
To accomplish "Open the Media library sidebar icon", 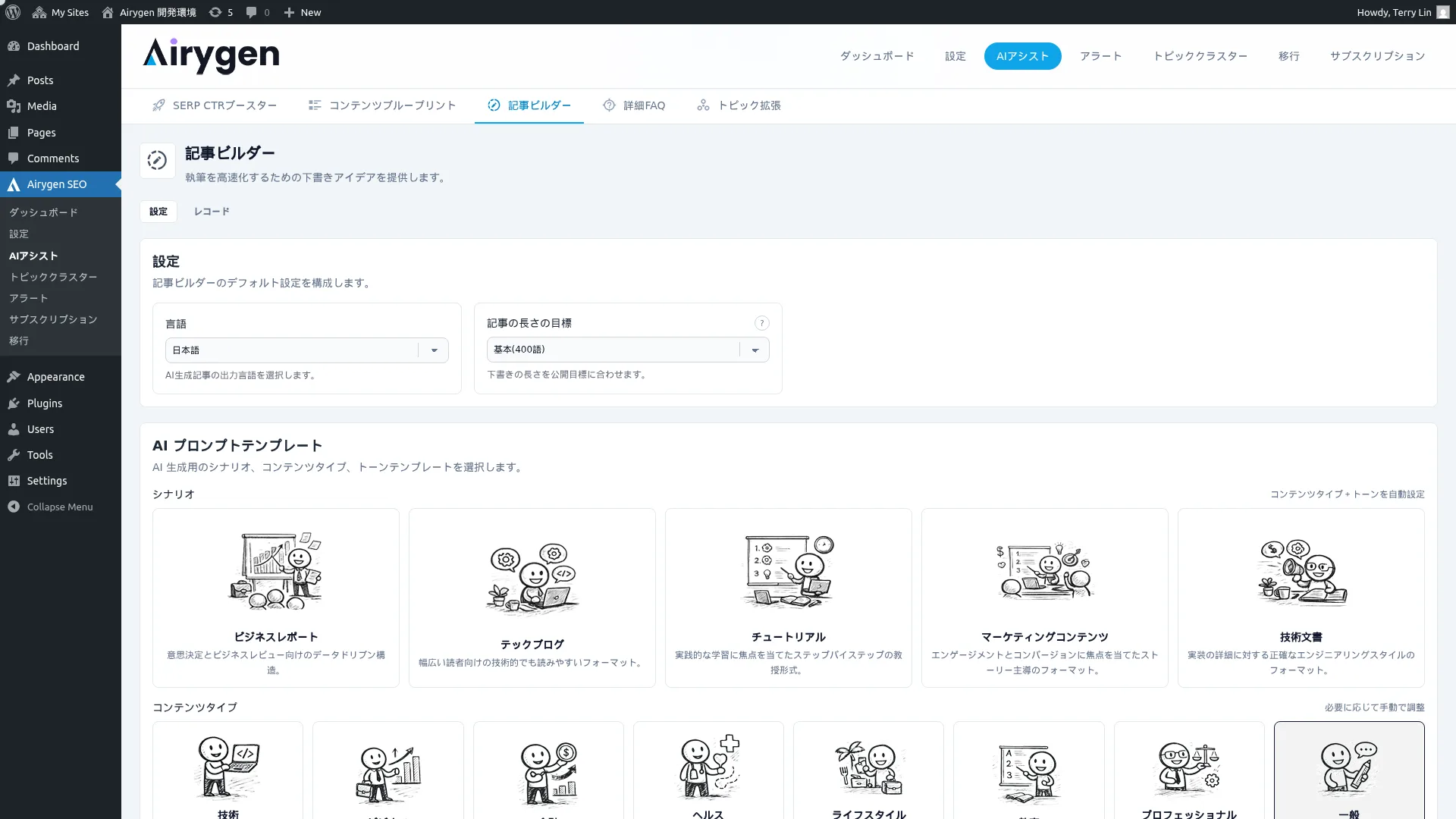I will coord(14,106).
